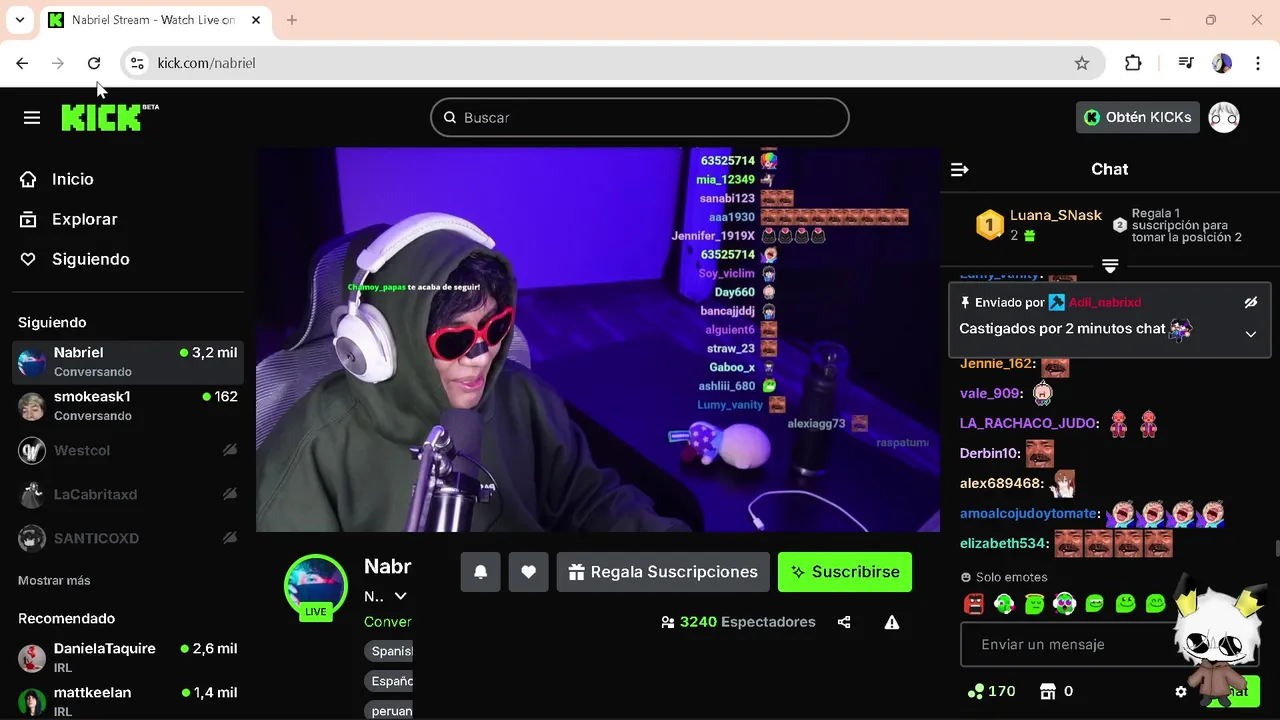Share the stream using share icon

(844, 622)
